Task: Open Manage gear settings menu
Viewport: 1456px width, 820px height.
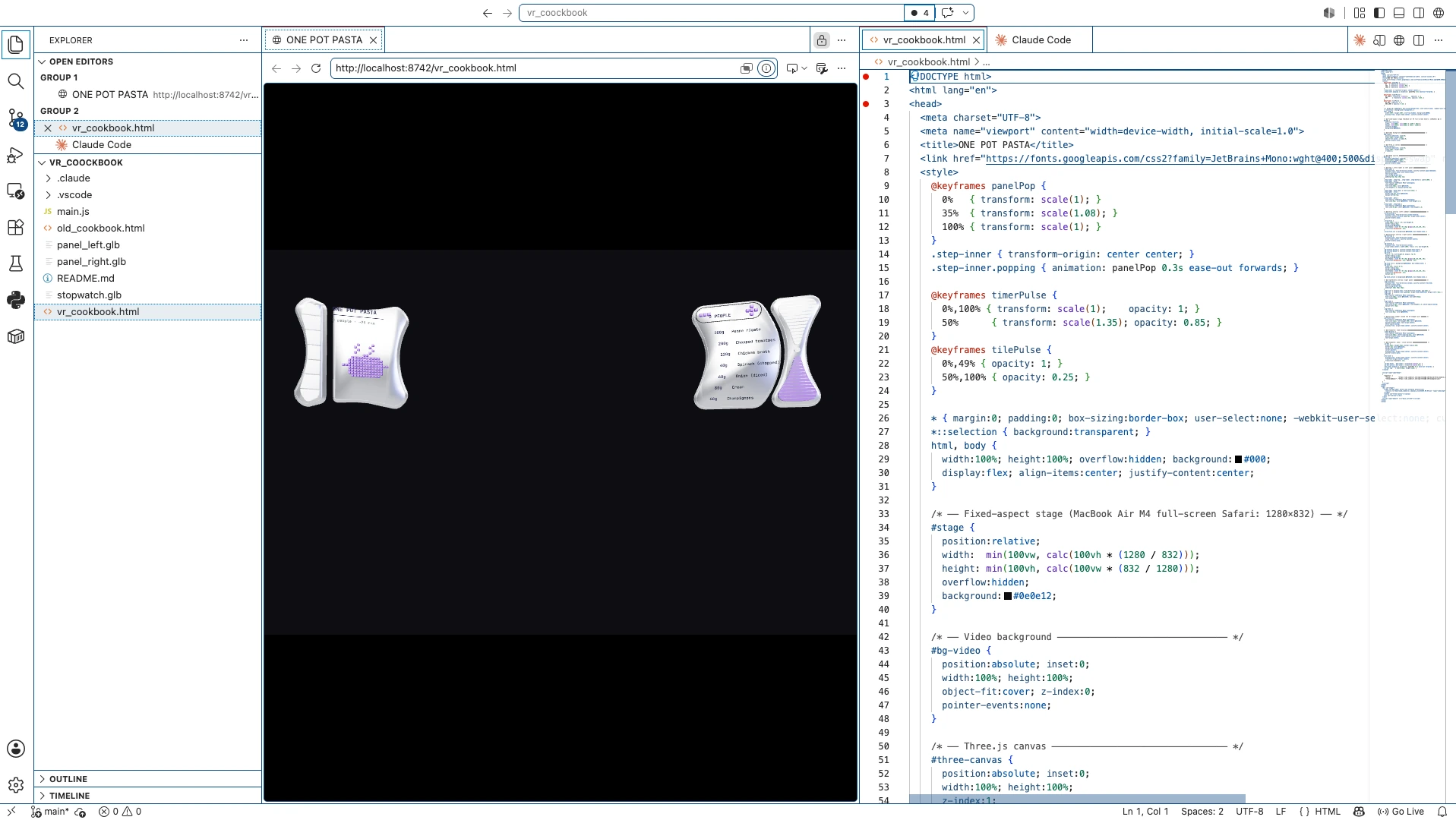Action: [x=16, y=785]
